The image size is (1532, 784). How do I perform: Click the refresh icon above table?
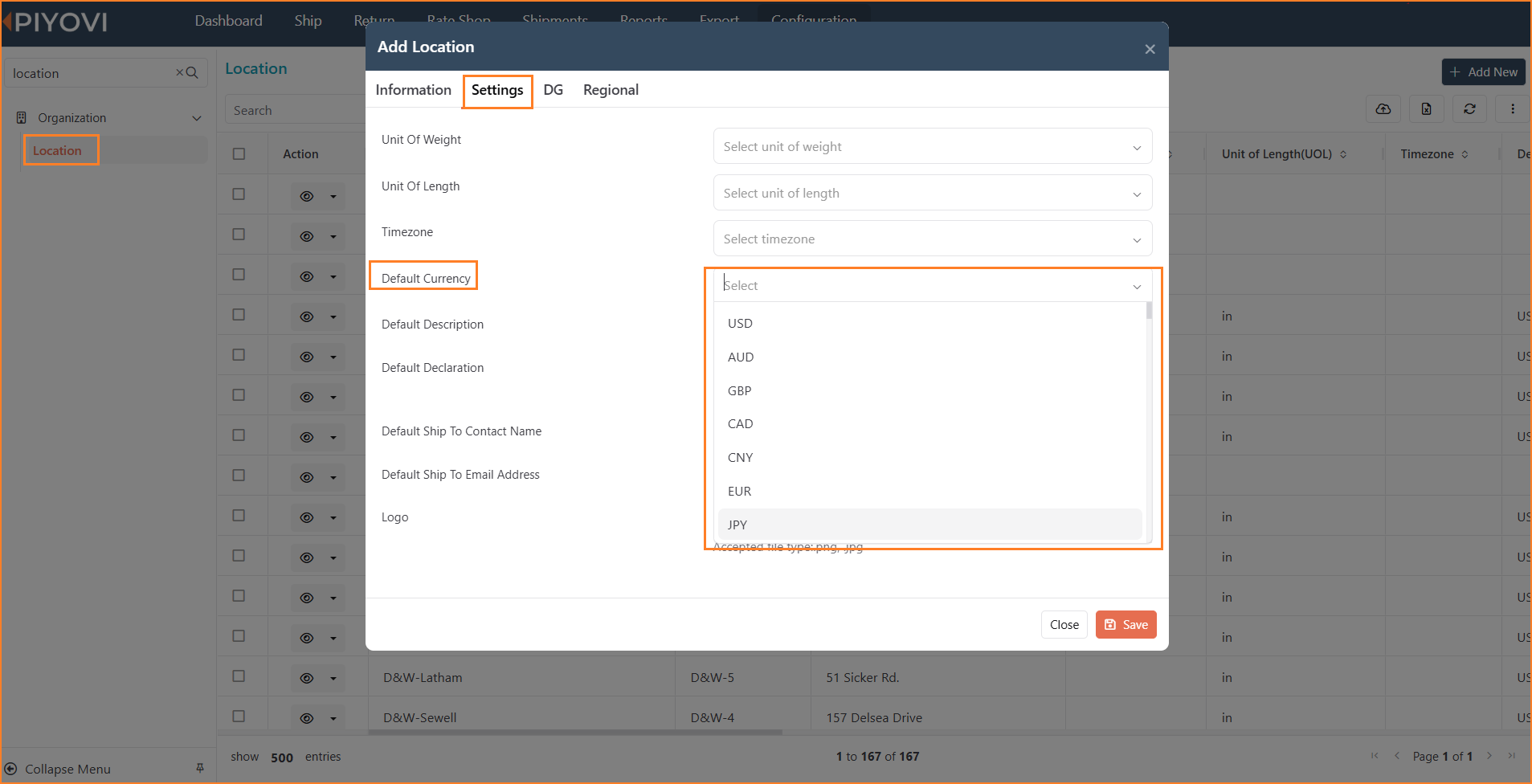[x=1469, y=109]
